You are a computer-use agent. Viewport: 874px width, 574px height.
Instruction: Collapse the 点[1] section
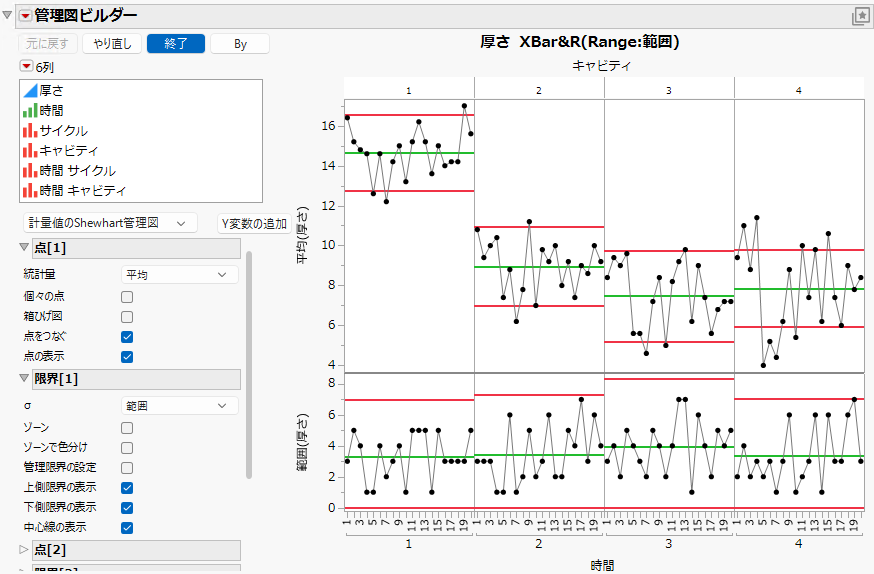point(24,247)
